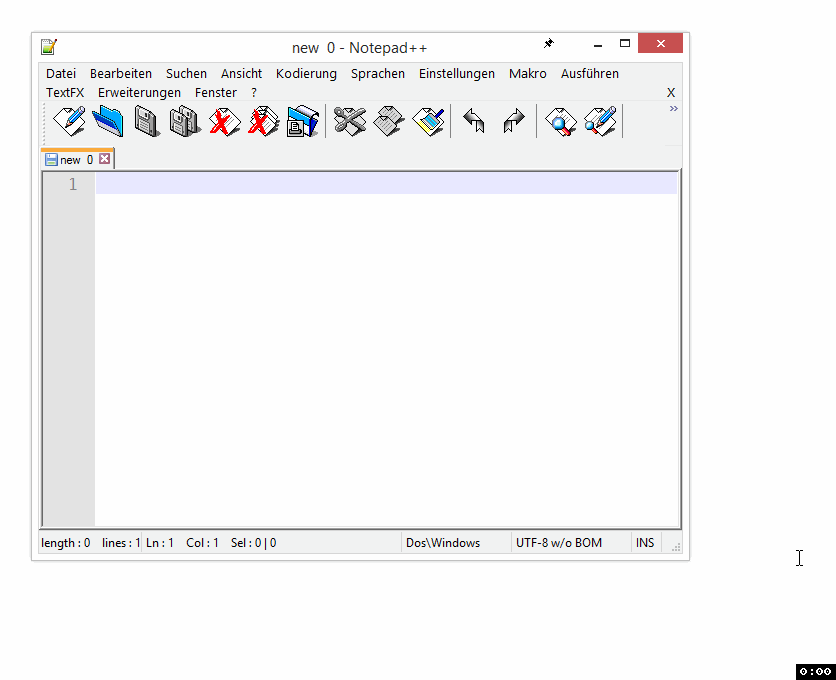Open the Einstellungen menu

(x=456, y=73)
